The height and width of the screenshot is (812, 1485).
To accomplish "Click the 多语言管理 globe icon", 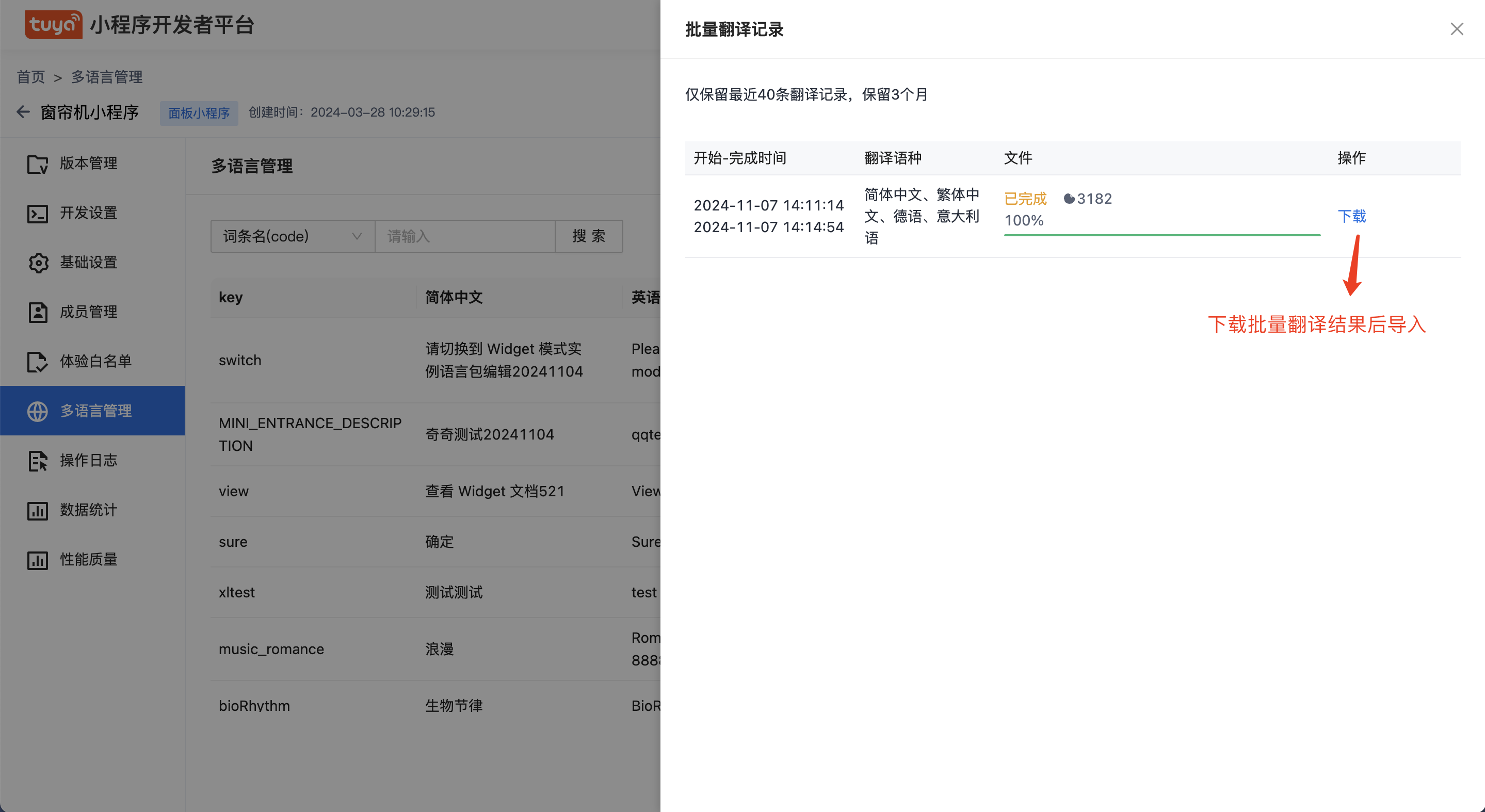I will (x=38, y=411).
